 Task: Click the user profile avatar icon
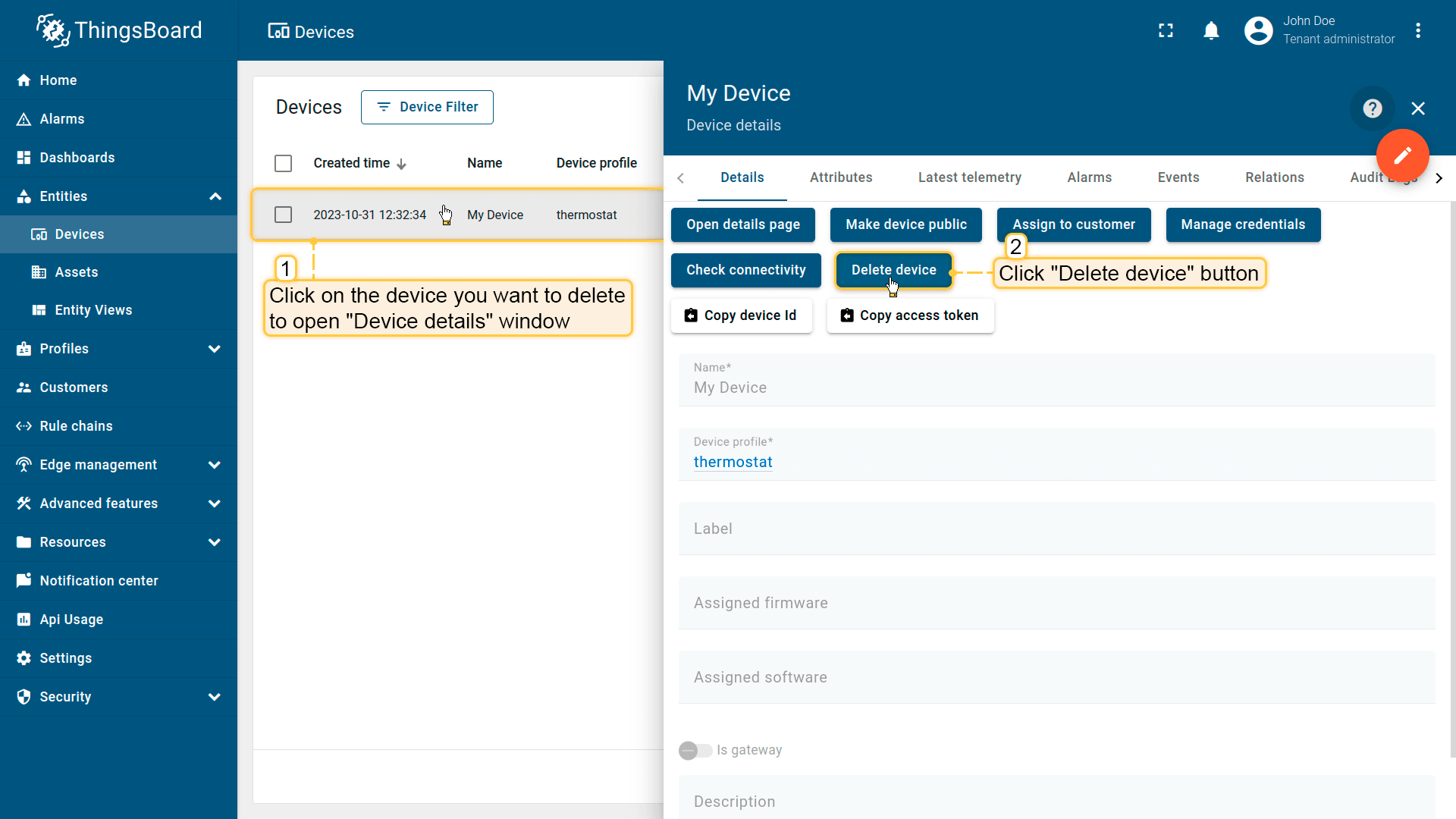click(1258, 30)
